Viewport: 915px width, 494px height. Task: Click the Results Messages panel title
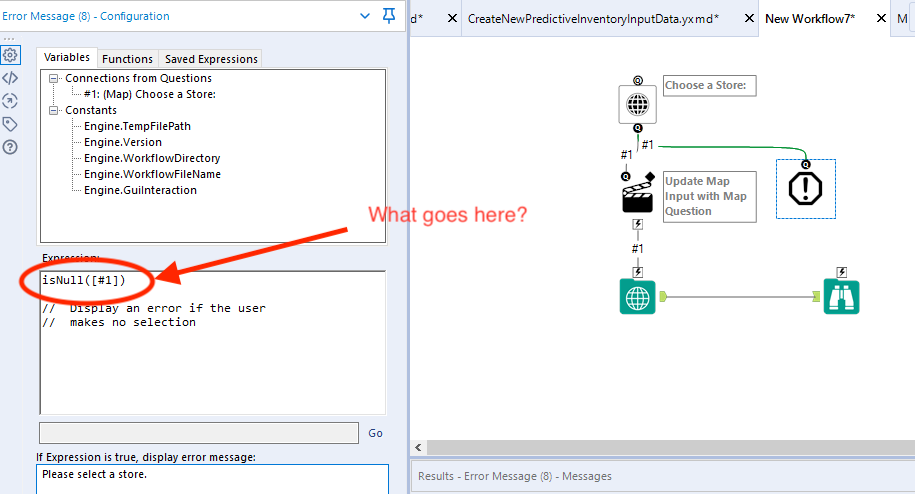(514, 476)
